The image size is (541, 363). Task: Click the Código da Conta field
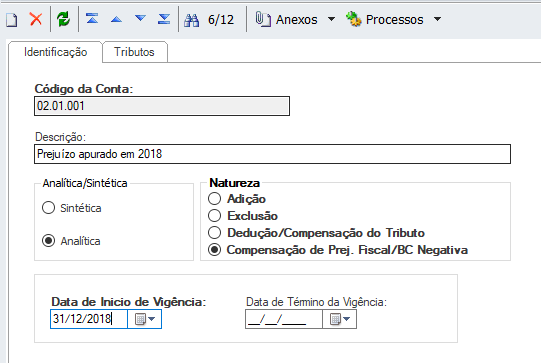[x=162, y=106]
